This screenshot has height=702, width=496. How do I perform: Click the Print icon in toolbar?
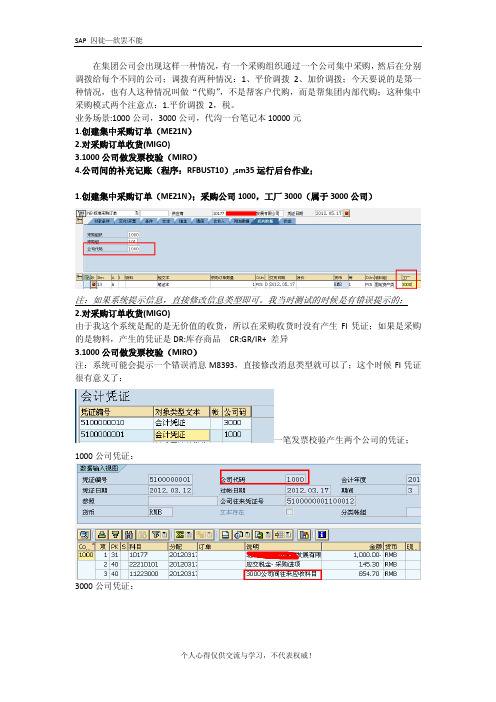[x=225, y=535]
